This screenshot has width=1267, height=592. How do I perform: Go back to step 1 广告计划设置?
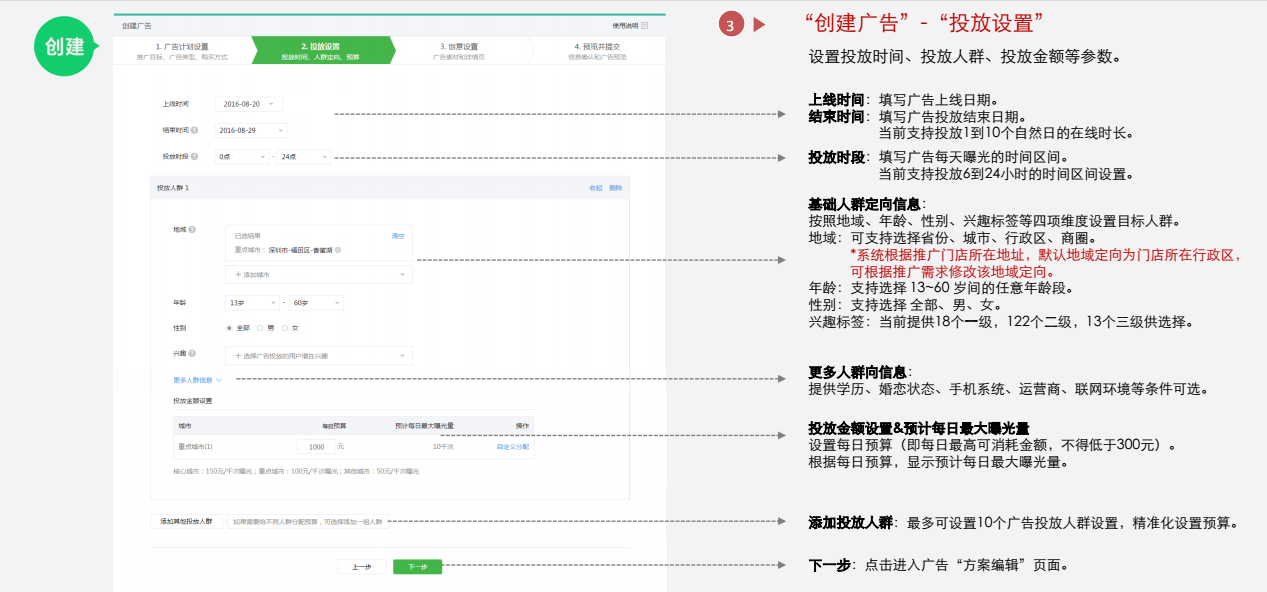pyautogui.click(x=185, y=45)
